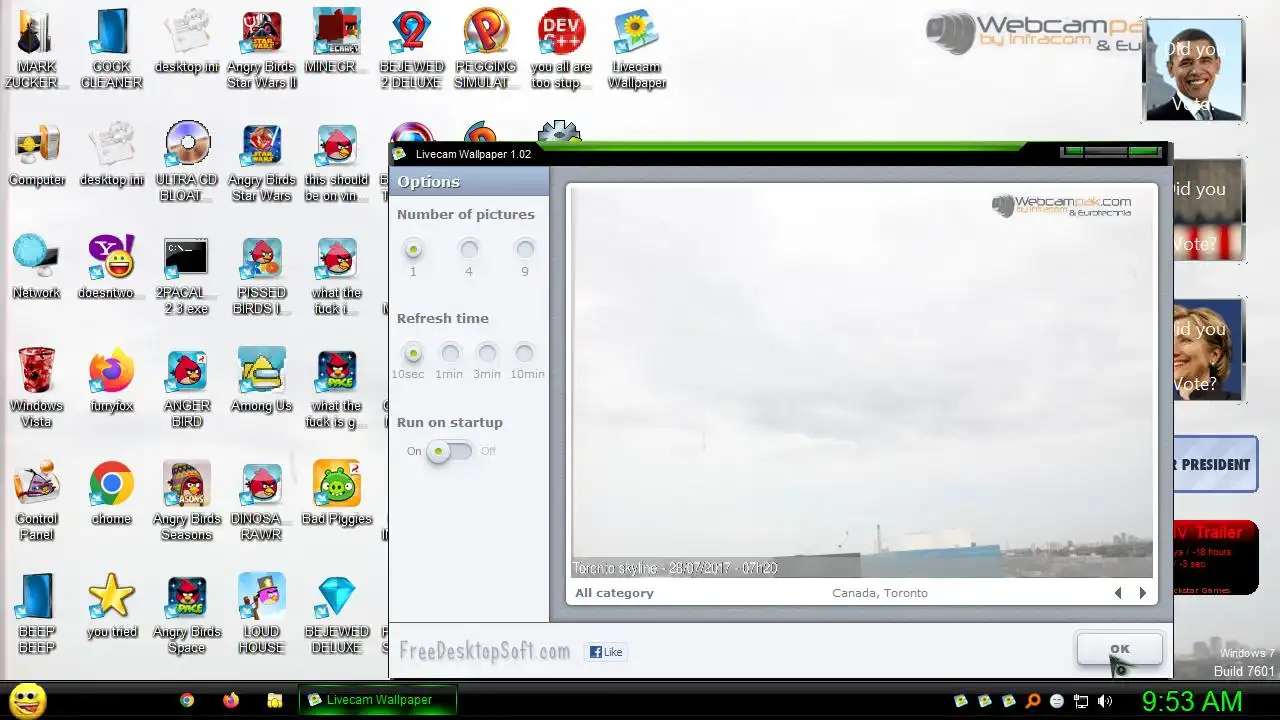Open the ANGER BIRD desktop shortcut

point(187,387)
